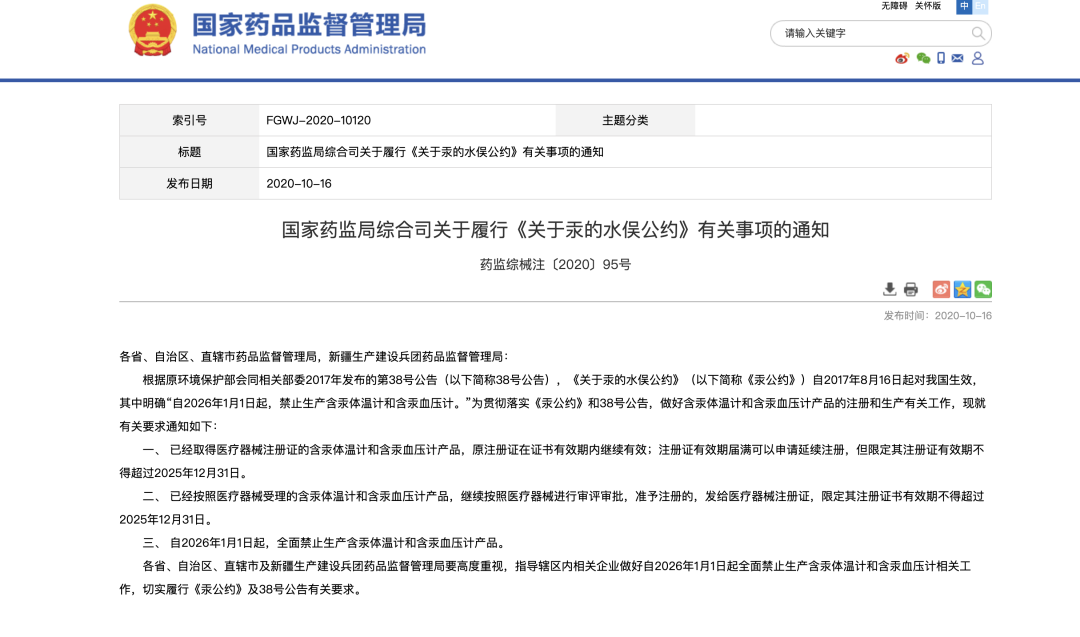Viewport: 1080px width, 637px height.
Task: Share article to QQ Zone star
Action: (962, 289)
